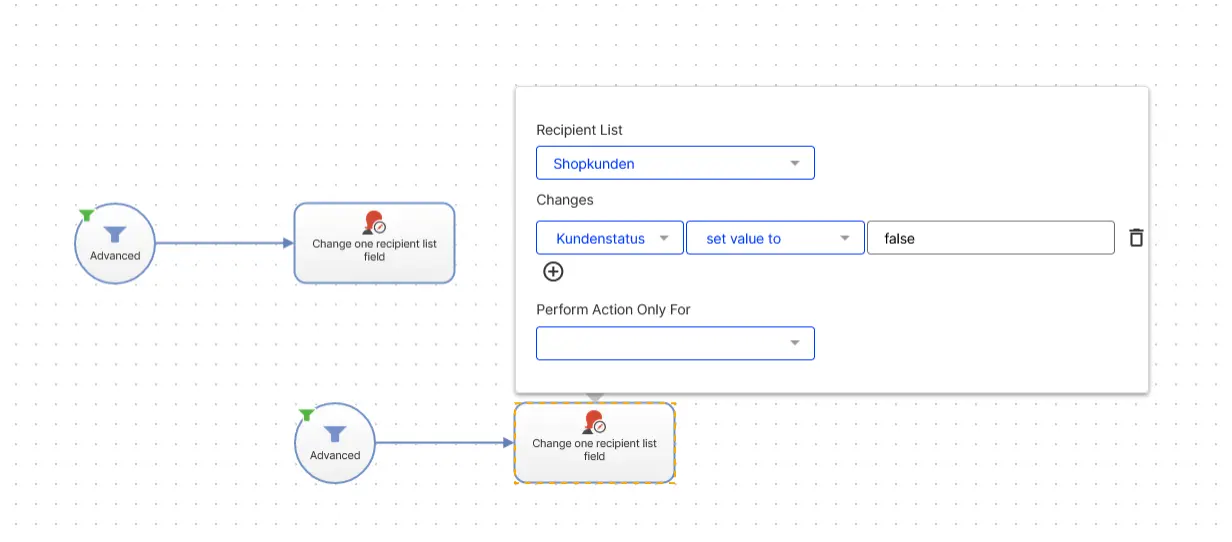Open the Perform Action Only For dropdown

[675, 343]
